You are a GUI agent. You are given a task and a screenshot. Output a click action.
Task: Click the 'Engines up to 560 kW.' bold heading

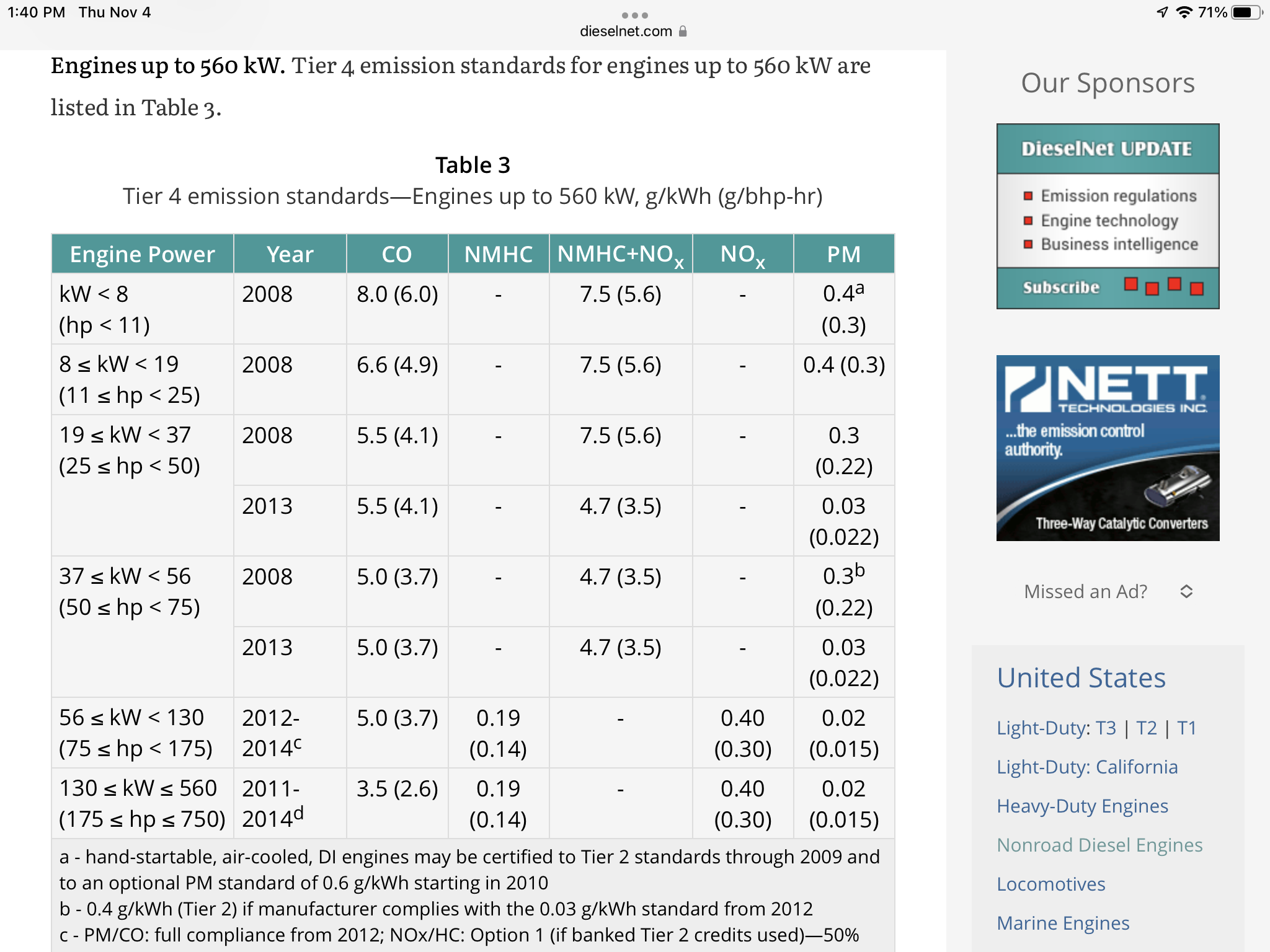[x=167, y=65]
